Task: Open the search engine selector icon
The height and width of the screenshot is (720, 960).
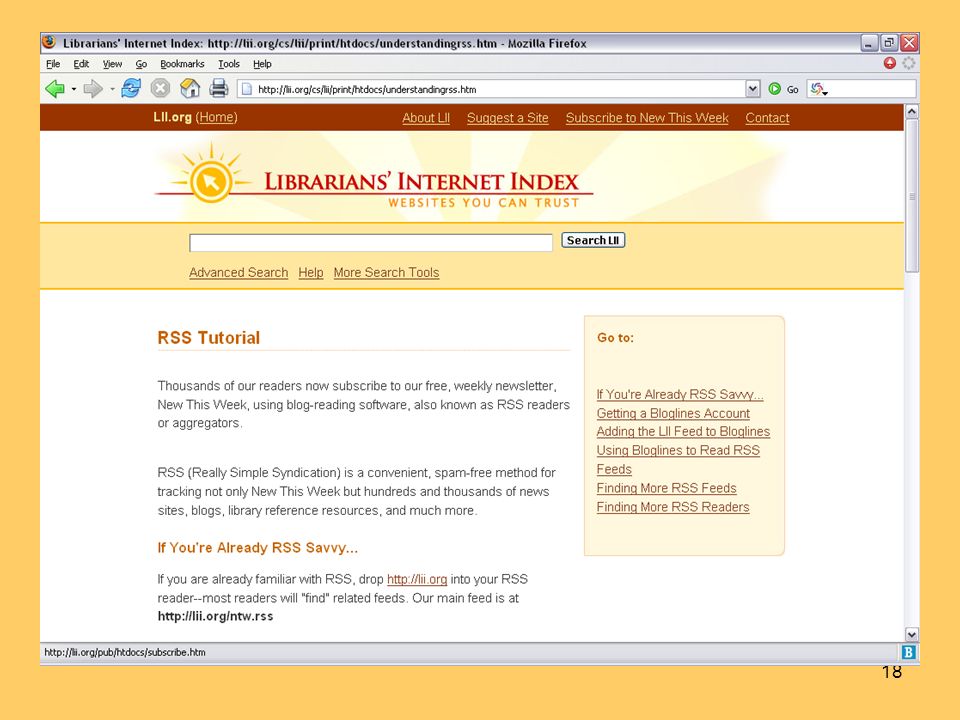Action: click(819, 89)
